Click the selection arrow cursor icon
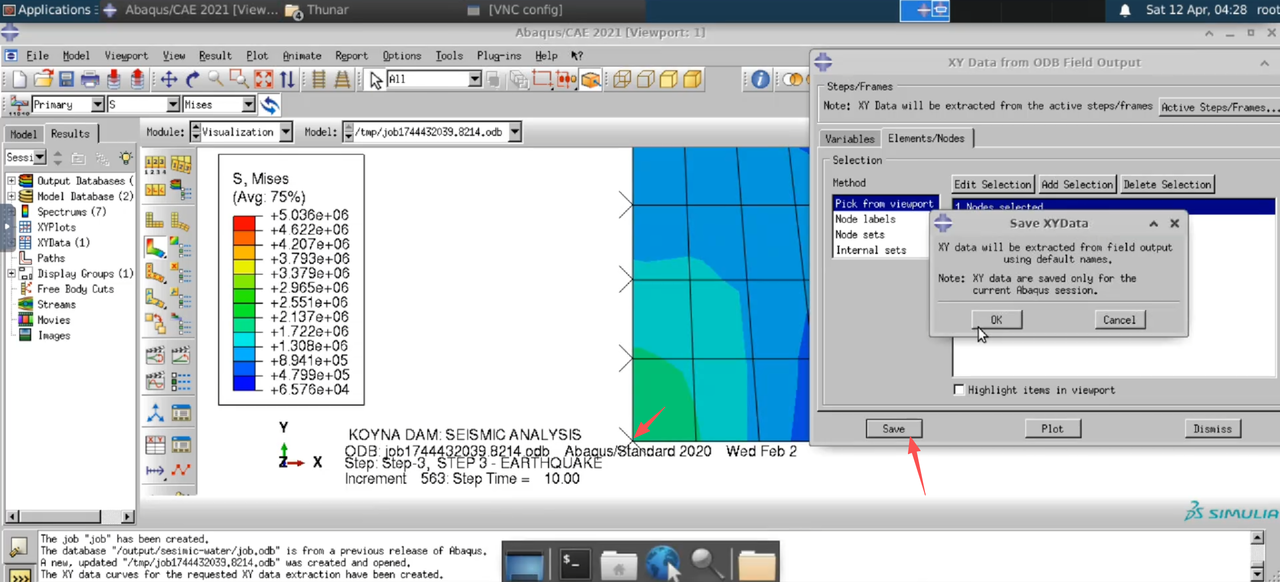The height and width of the screenshot is (582, 1280). pyautogui.click(x=376, y=79)
